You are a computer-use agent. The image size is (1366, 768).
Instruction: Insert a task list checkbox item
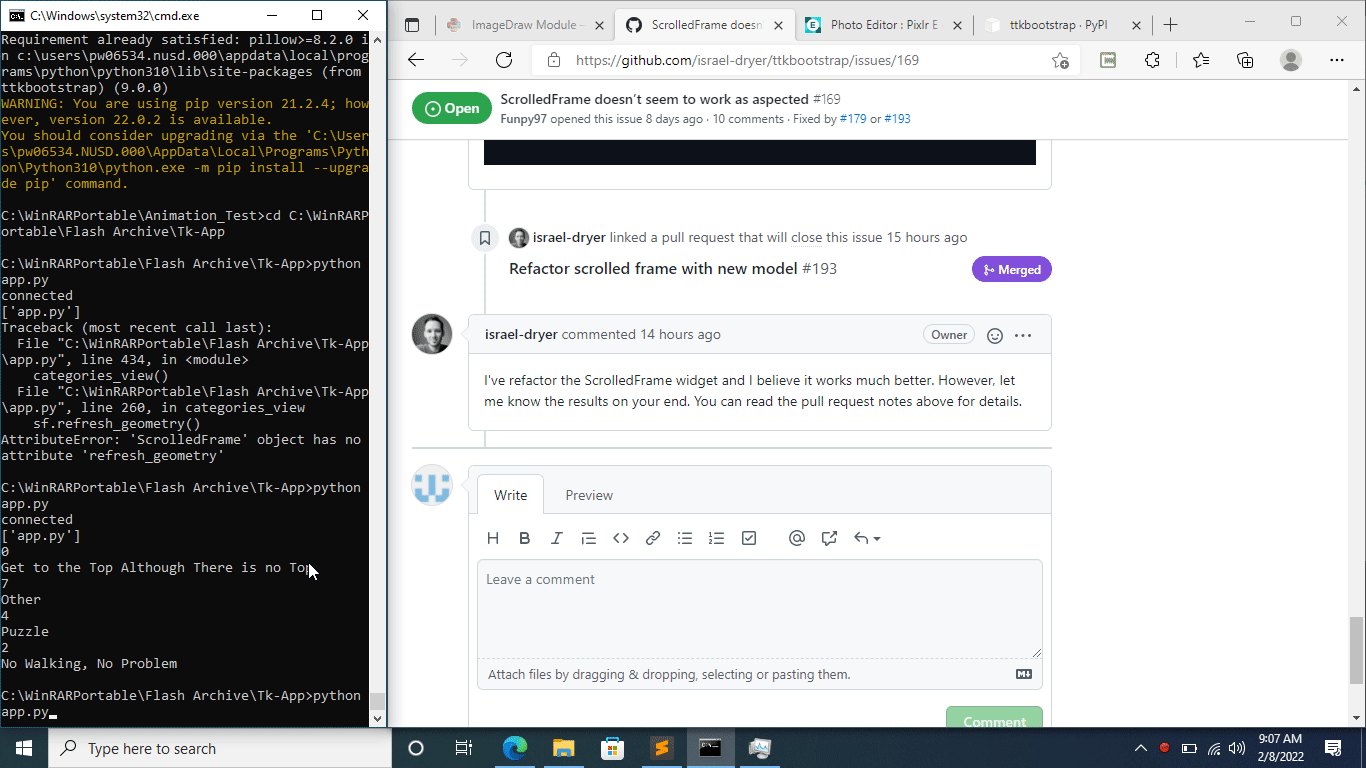pyautogui.click(x=749, y=538)
